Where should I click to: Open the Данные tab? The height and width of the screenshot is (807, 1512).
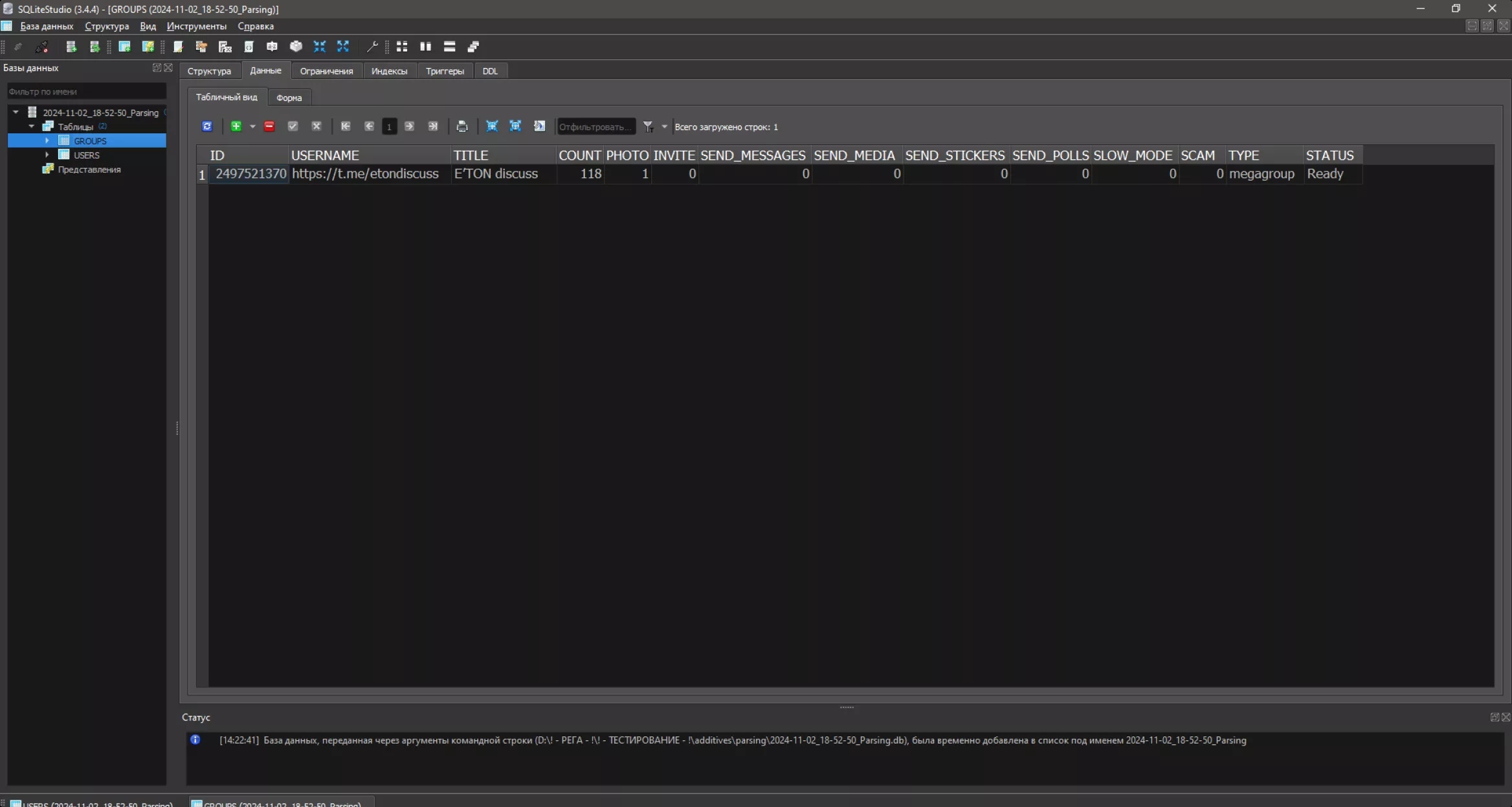(x=264, y=70)
